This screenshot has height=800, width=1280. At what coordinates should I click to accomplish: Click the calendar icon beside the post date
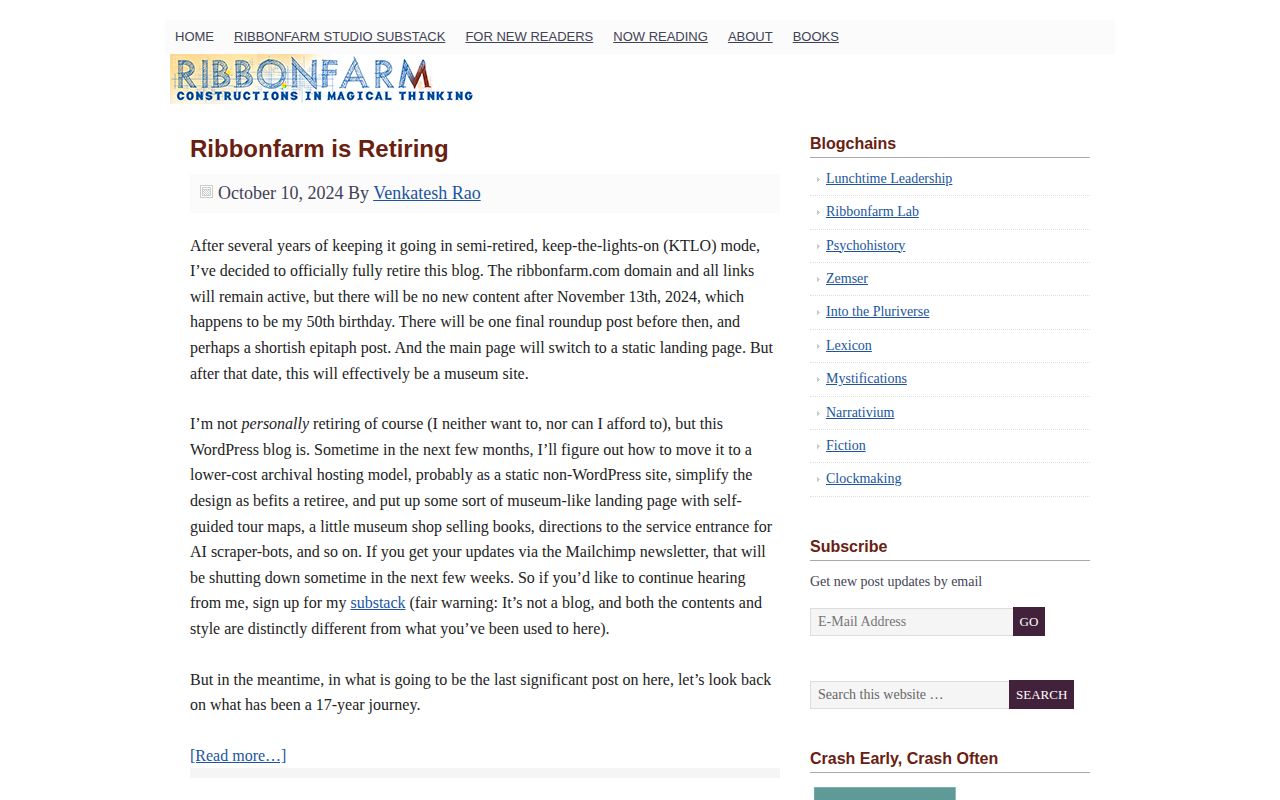pos(206,191)
